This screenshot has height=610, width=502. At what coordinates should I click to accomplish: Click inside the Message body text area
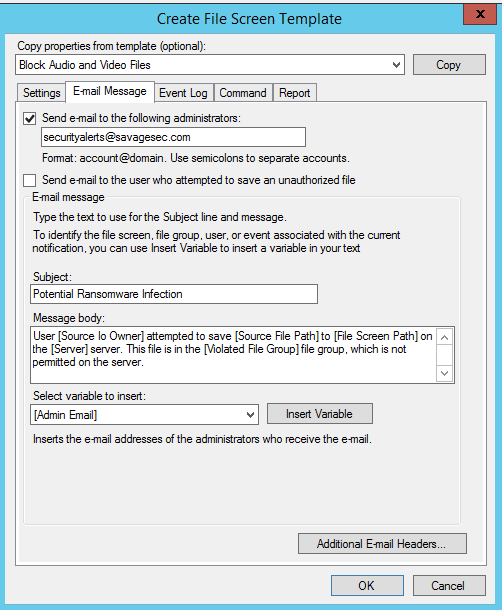click(x=233, y=355)
